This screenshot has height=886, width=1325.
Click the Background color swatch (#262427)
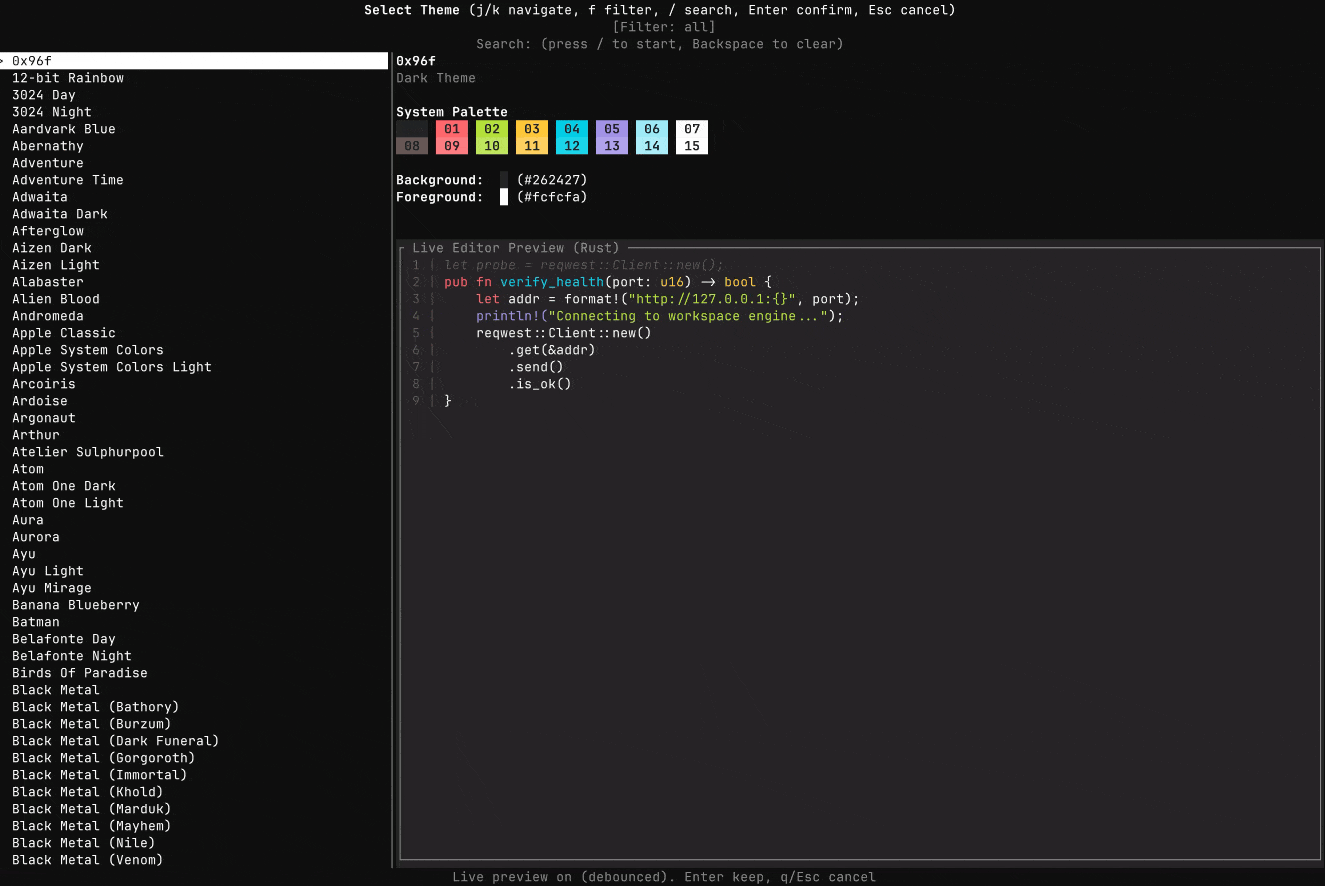[x=504, y=180]
